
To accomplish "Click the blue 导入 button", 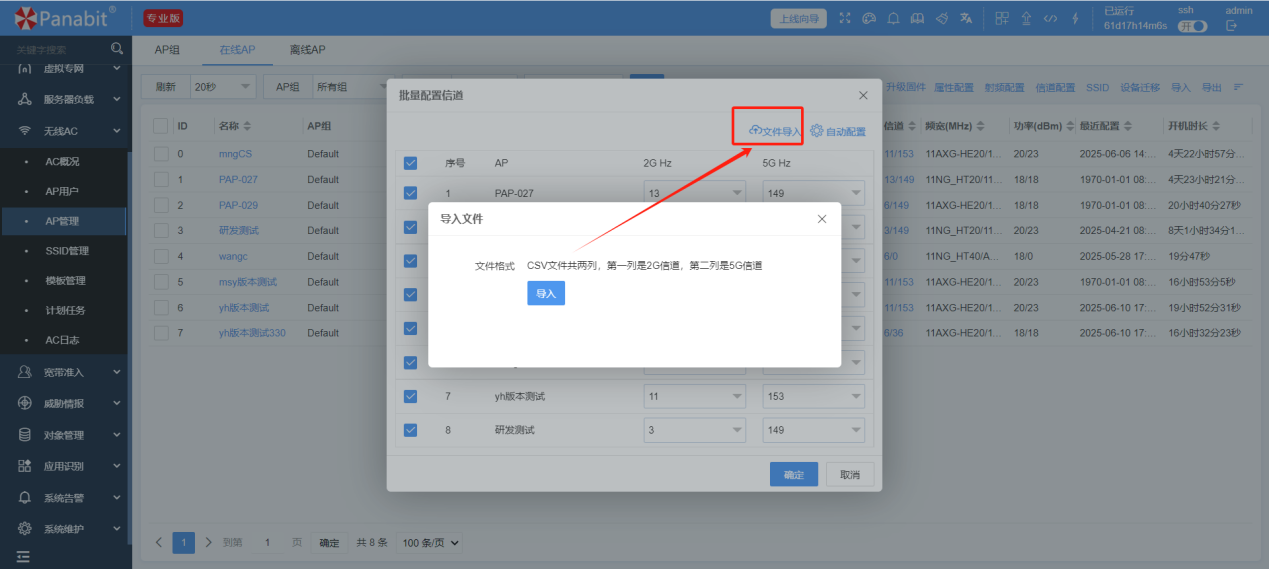I will tap(546, 293).
